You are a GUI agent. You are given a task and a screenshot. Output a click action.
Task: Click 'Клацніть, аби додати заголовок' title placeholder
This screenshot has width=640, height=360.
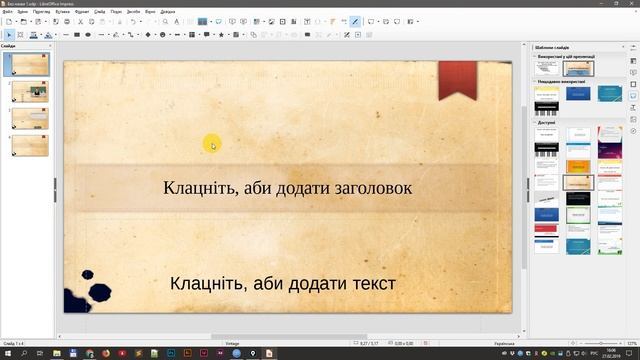(287, 188)
